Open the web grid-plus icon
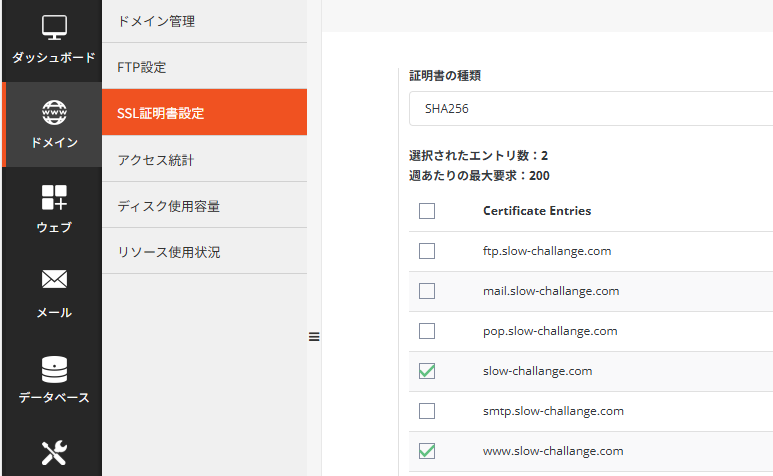 [54, 198]
